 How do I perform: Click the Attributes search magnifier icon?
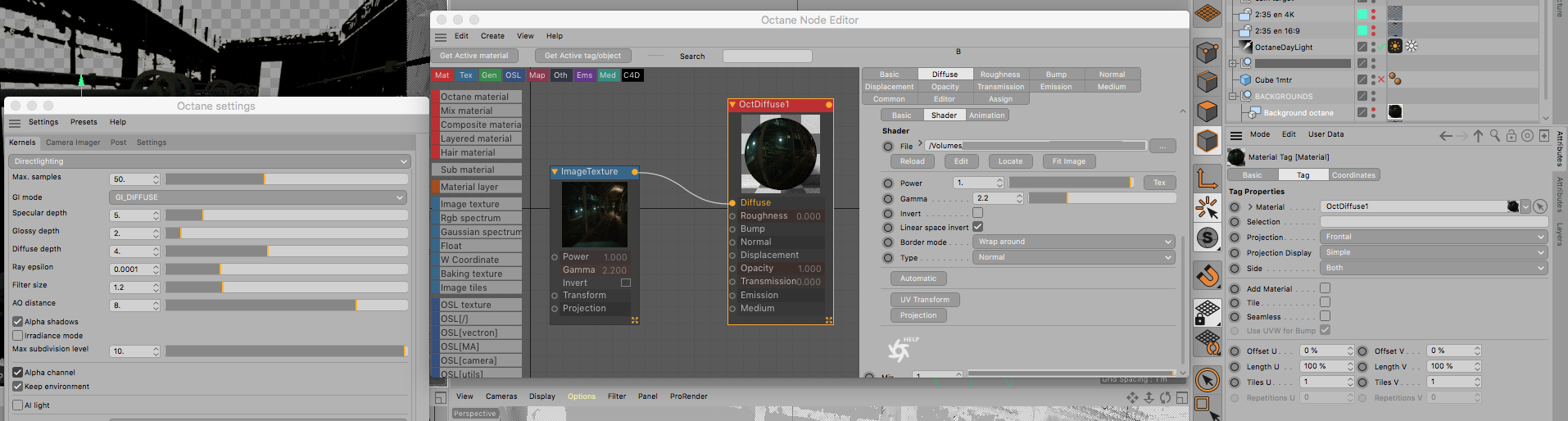(x=1495, y=136)
